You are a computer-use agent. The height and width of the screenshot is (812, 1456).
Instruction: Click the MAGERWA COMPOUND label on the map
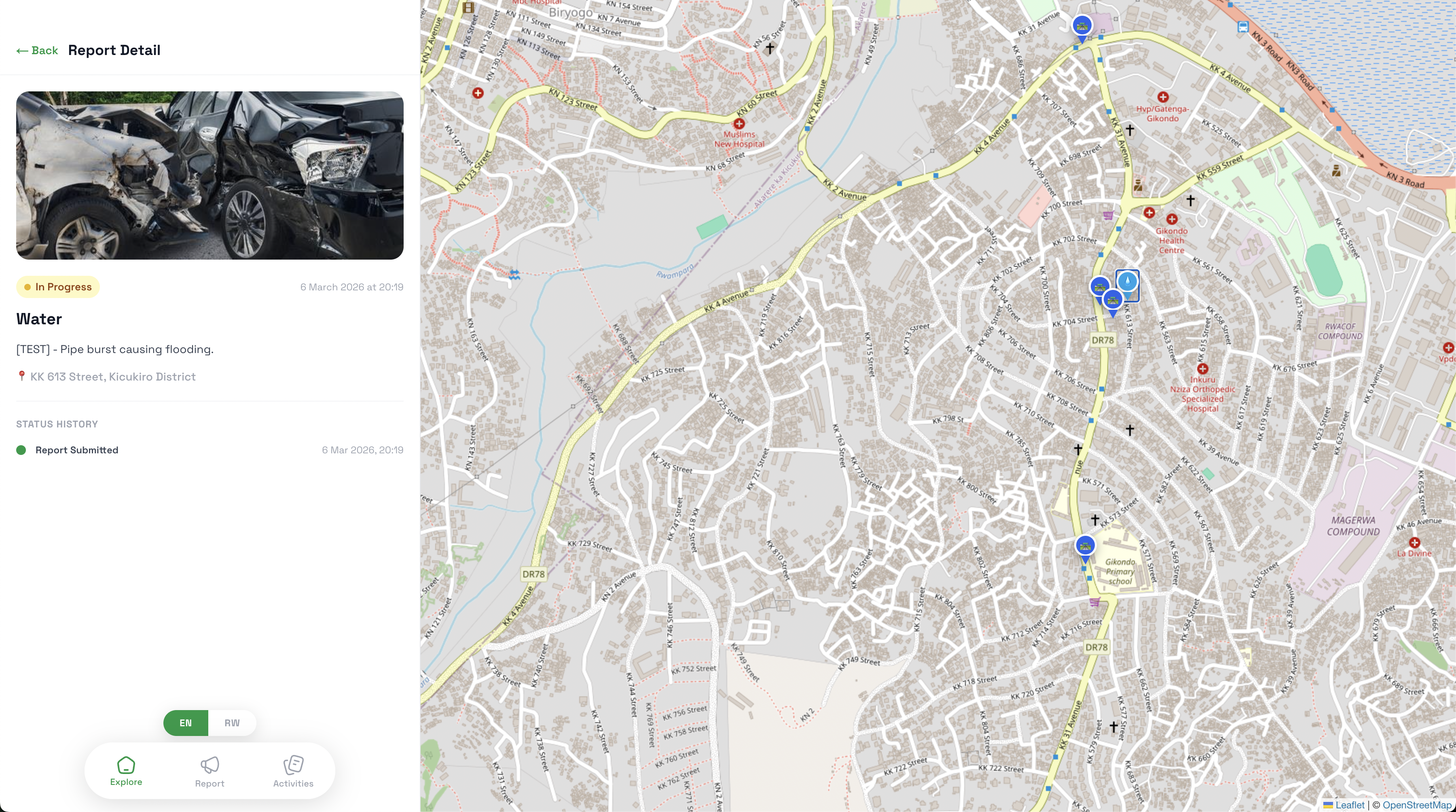(1353, 526)
